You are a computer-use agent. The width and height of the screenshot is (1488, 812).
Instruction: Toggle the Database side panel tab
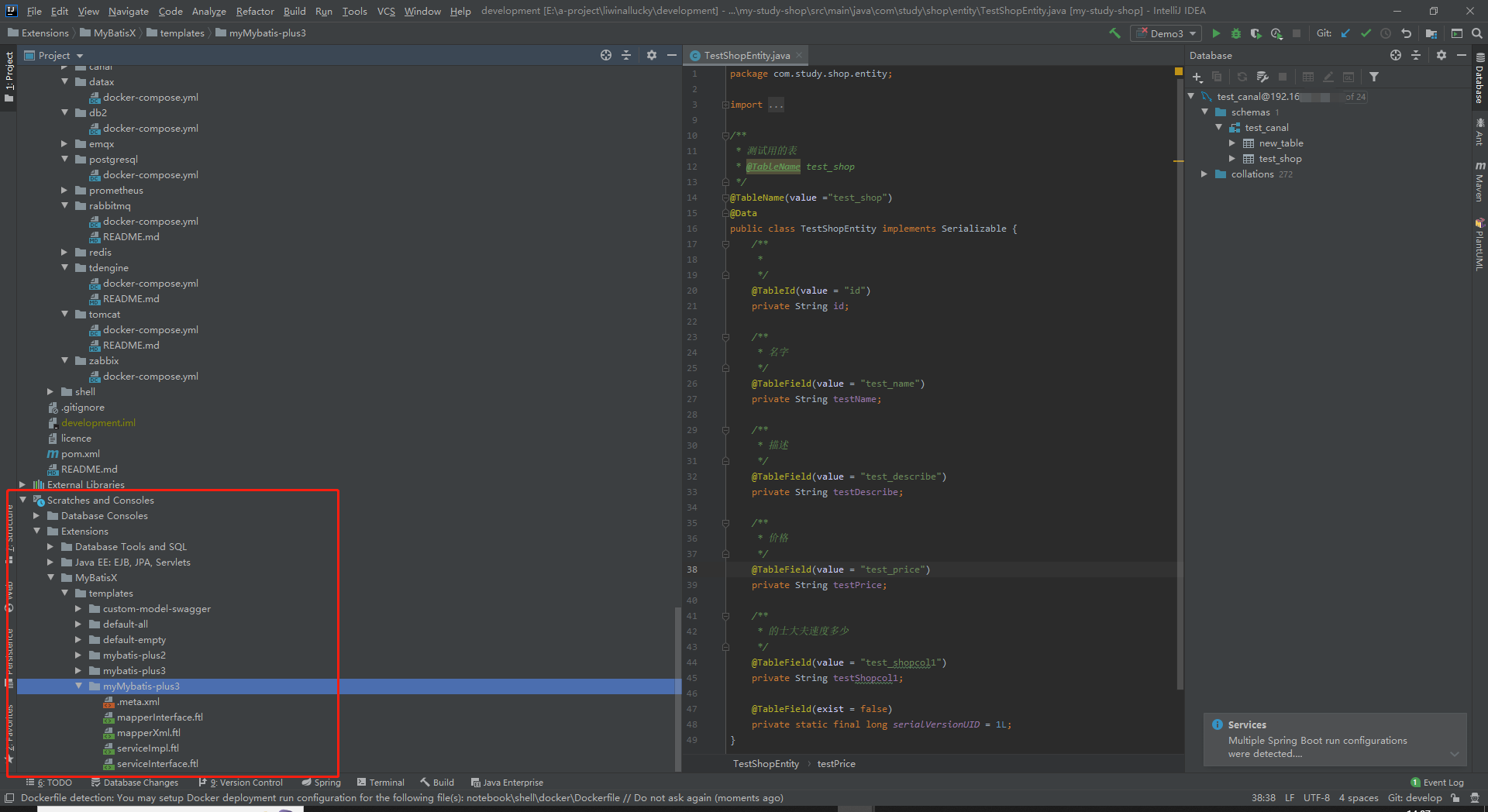tap(1479, 77)
